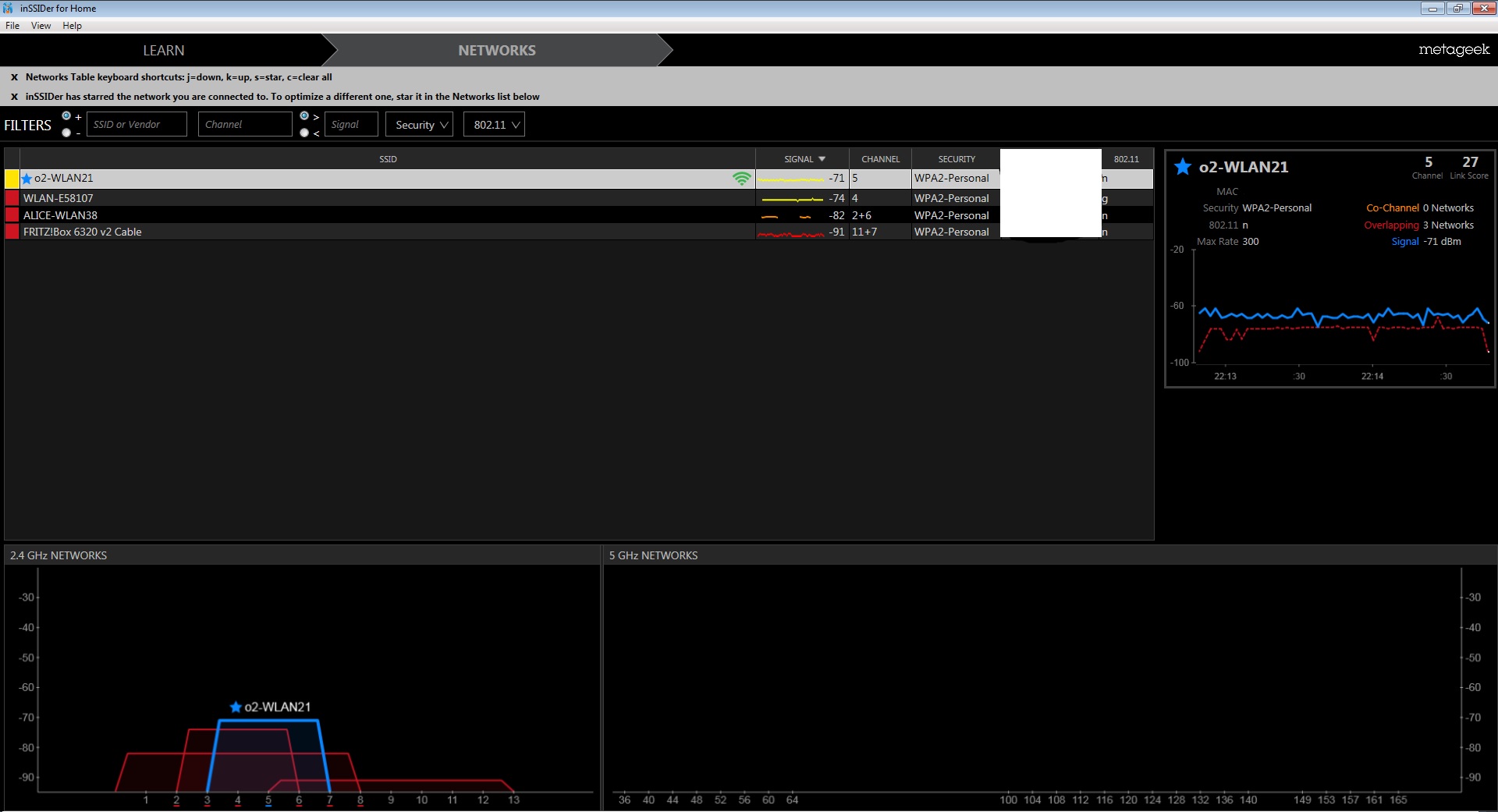Viewport: 1498px width, 812px height.
Task: Select the o2-WLAN21 network row
Action: coord(578,179)
